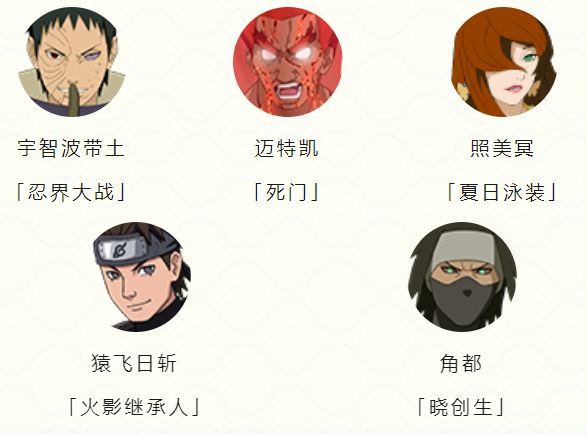Select the 「死门」 subtitle
587x435 pixels.
coord(287,192)
